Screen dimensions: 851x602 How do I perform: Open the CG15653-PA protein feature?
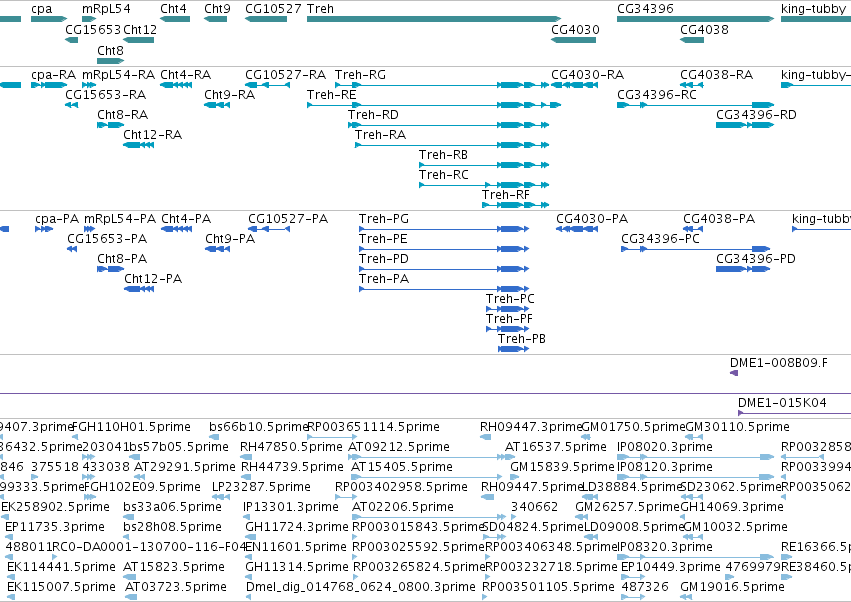pyautogui.click(x=72, y=249)
